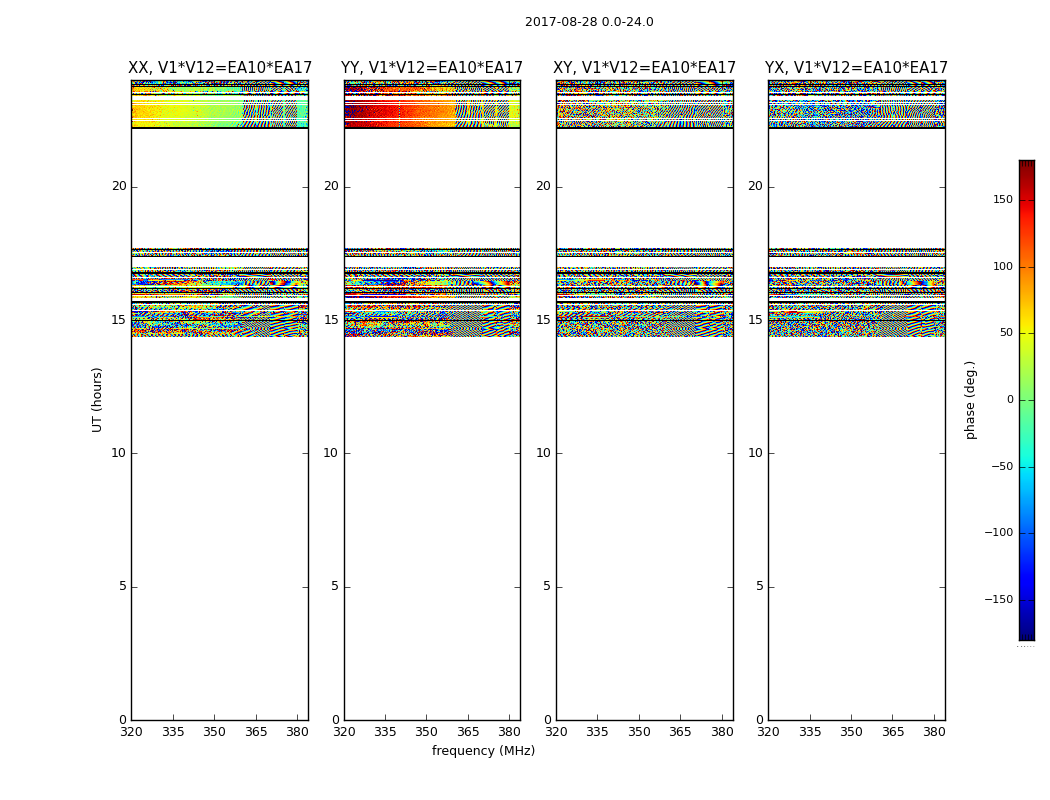The width and height of the screenshot is (1050, 800).
Task: Click the XX panel y-axis tick label 5
Action: (123, 586)
